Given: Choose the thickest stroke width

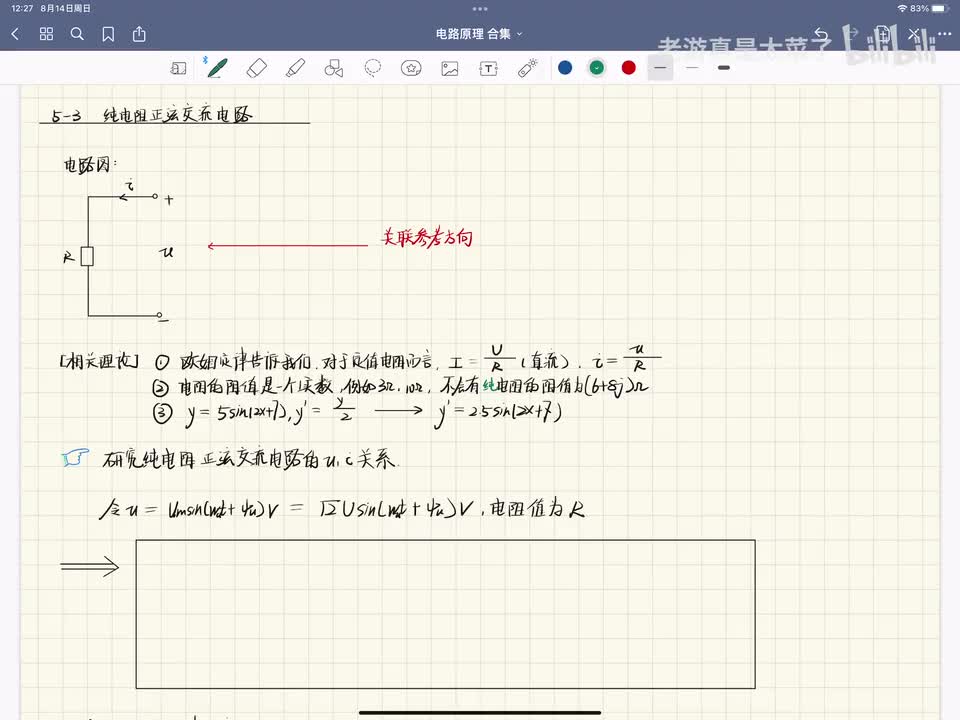Looking at the screenshot, I should coord(724,68).
